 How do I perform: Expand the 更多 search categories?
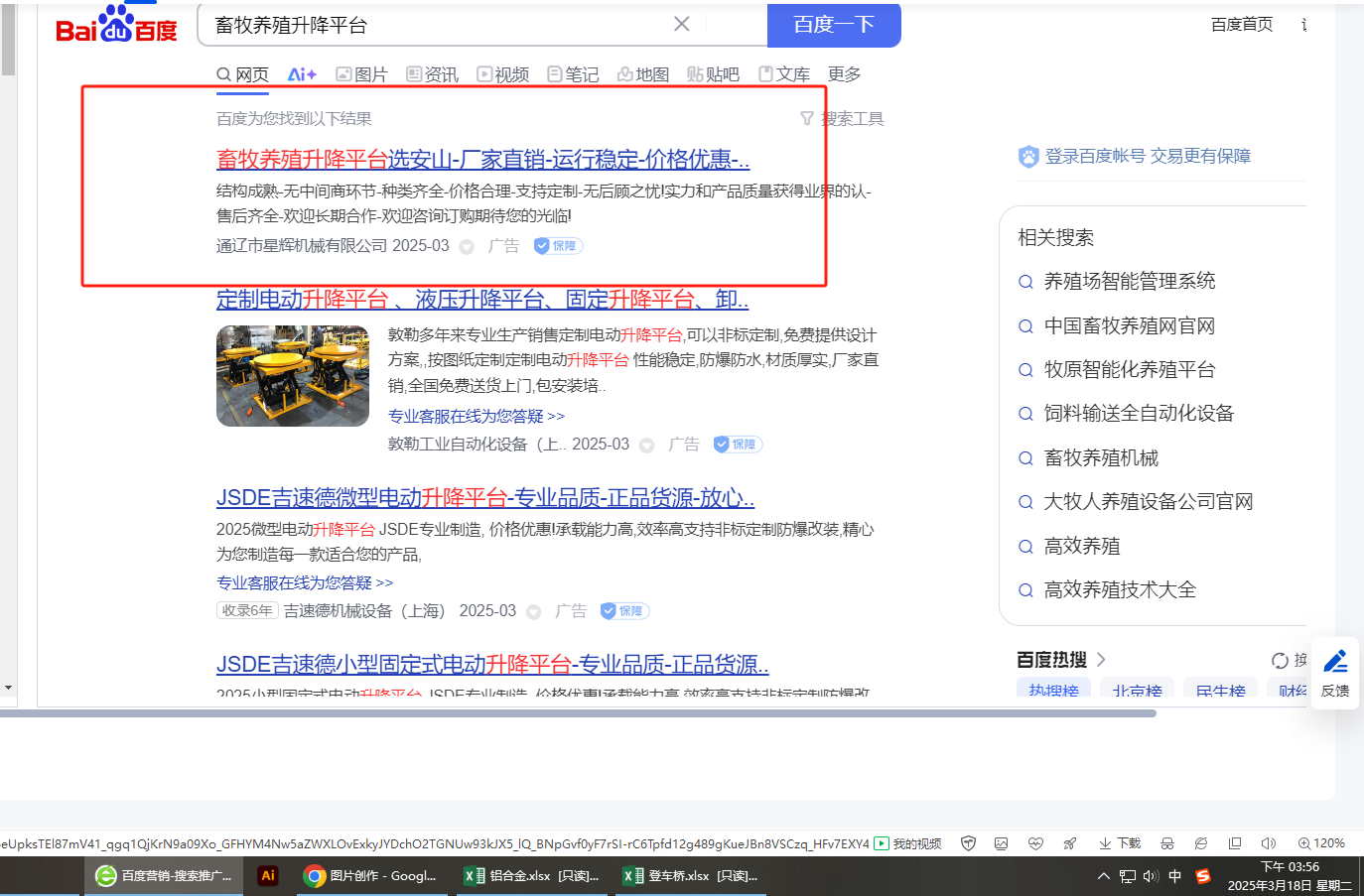point(844,74)
